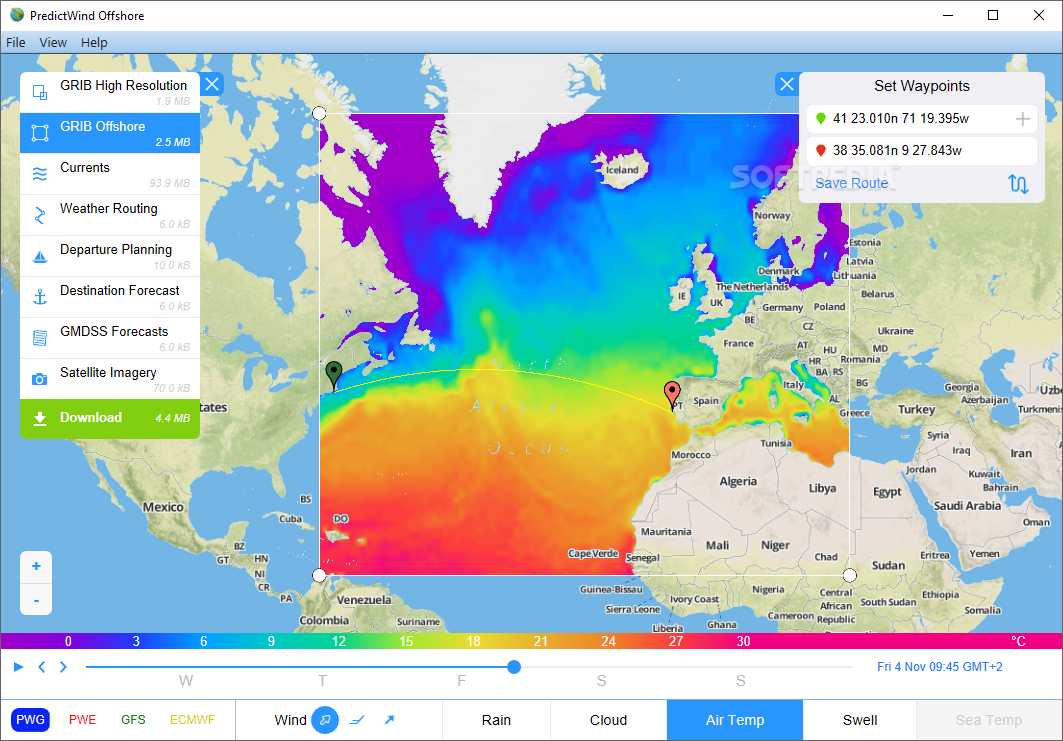Open the Help menu

click(94, 43)
